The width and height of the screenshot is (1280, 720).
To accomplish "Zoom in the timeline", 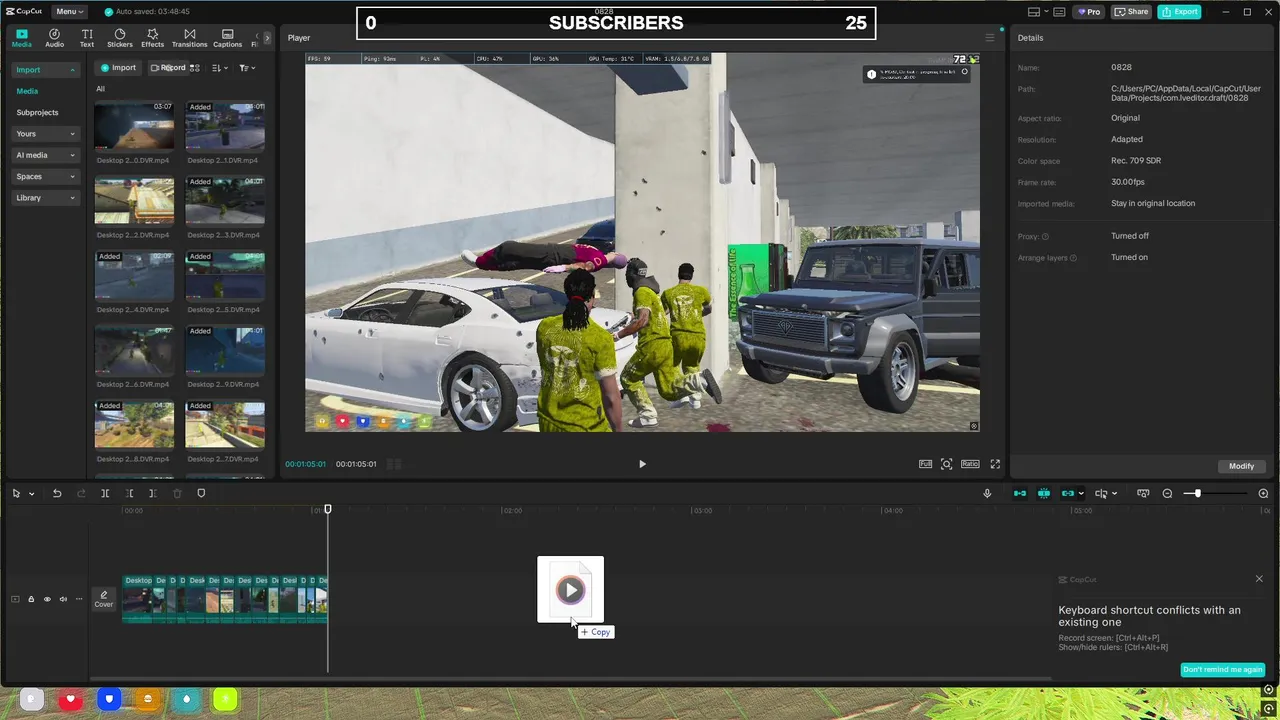I will click(1263, 493).
